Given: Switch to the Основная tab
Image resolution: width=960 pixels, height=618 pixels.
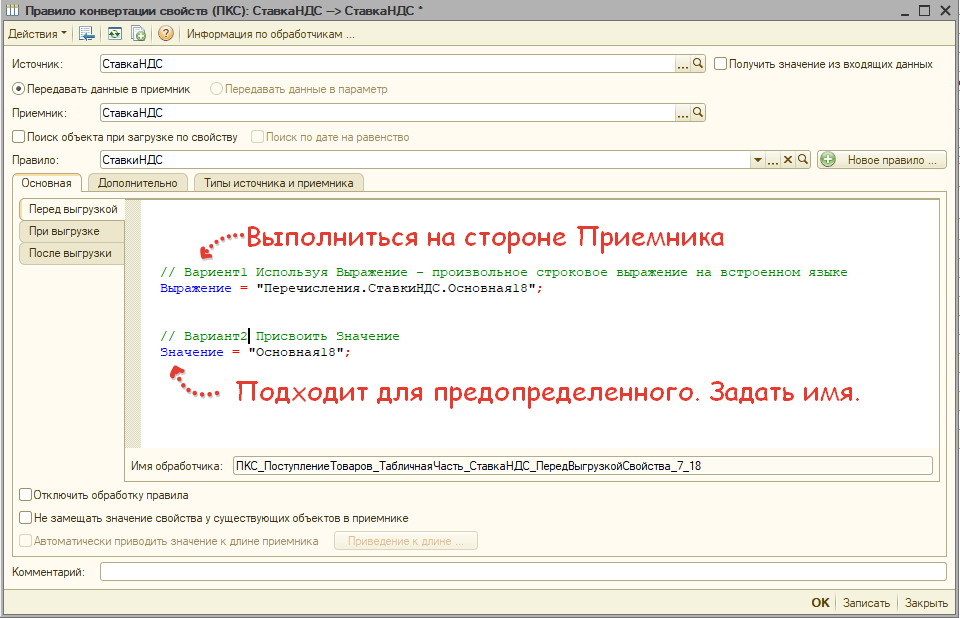Looking at the screenshot, I should 47,183.
